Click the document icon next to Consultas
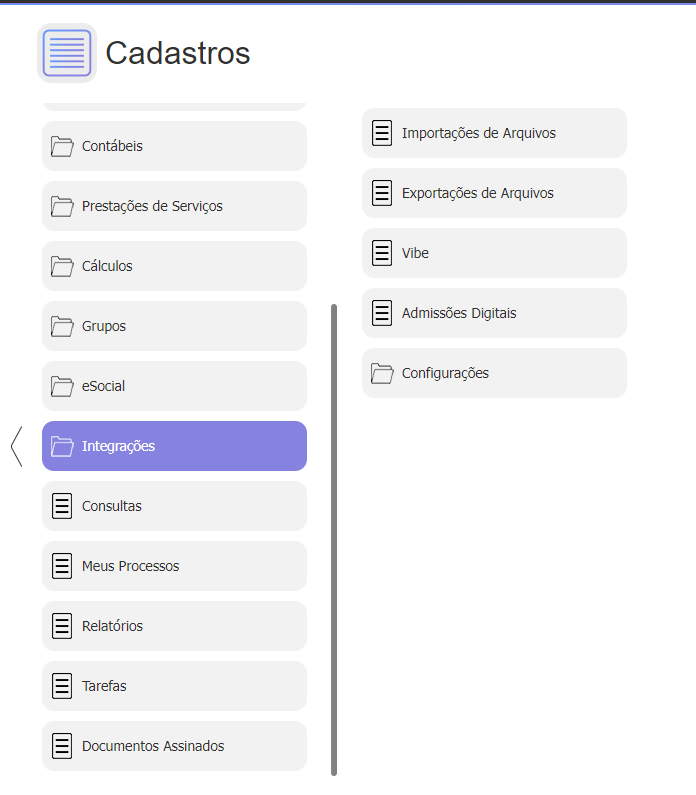Screen dimensions: 696x795 point(62,506)
